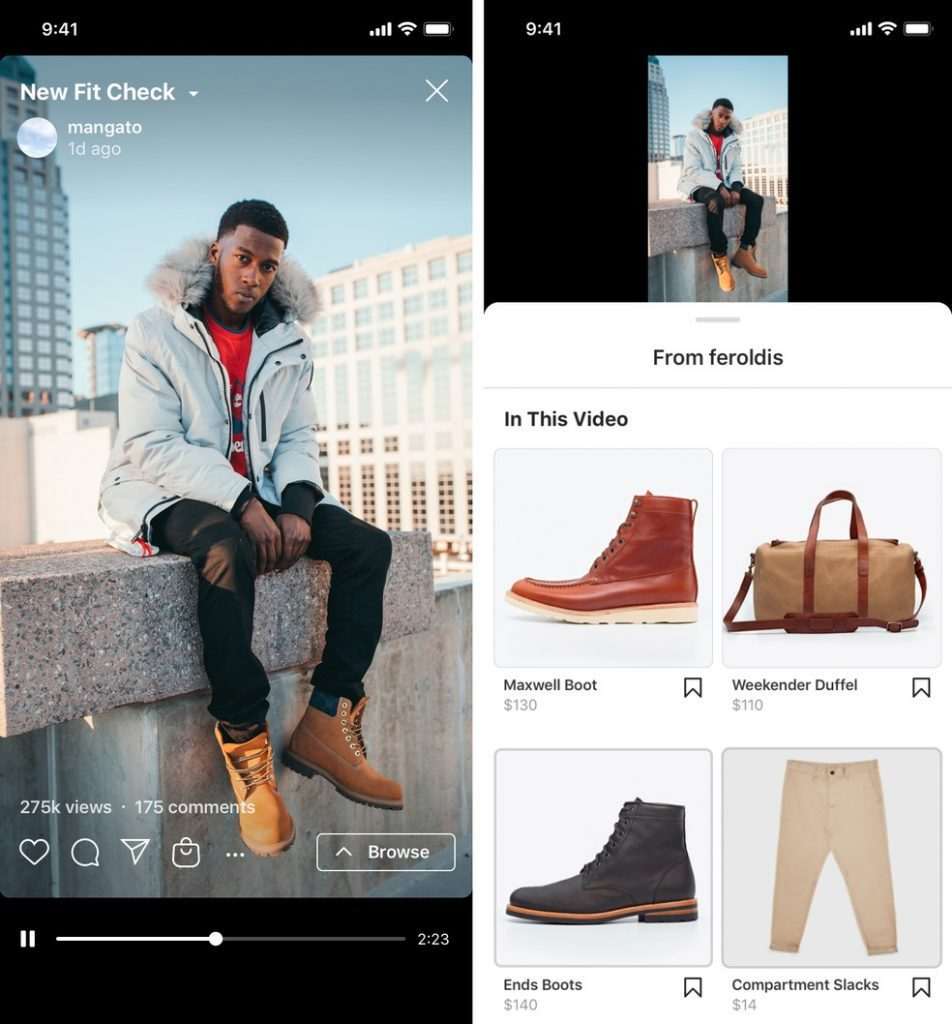Share video using paper plane icon

pyautogui.click(x=135, y=851)
